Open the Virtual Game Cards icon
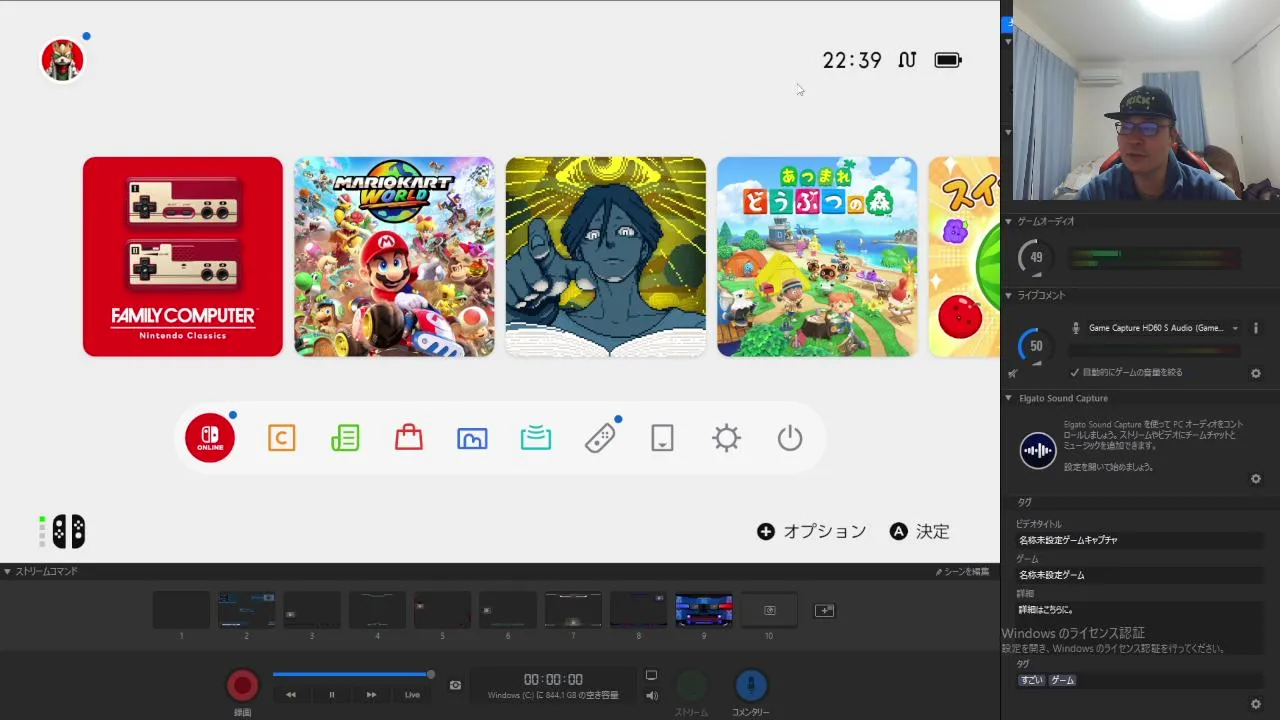 point(662,438)
